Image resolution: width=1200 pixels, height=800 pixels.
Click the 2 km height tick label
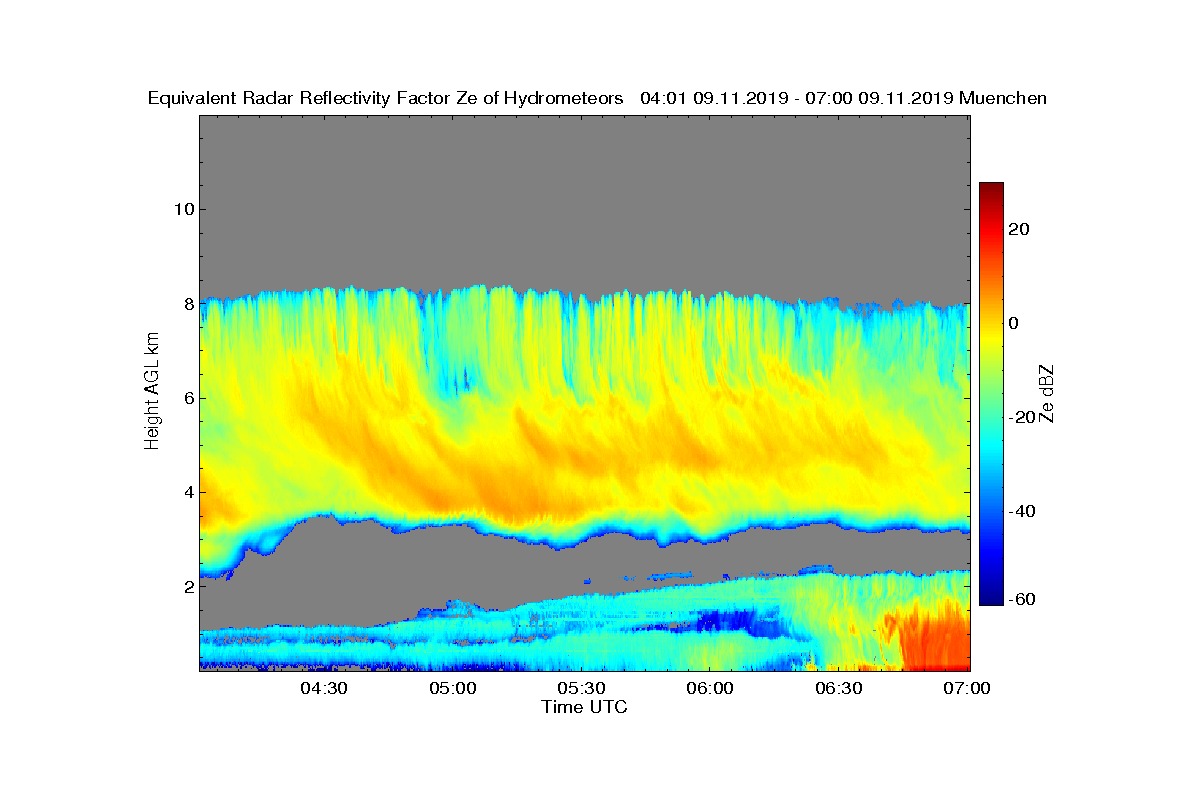pos(187,586)
